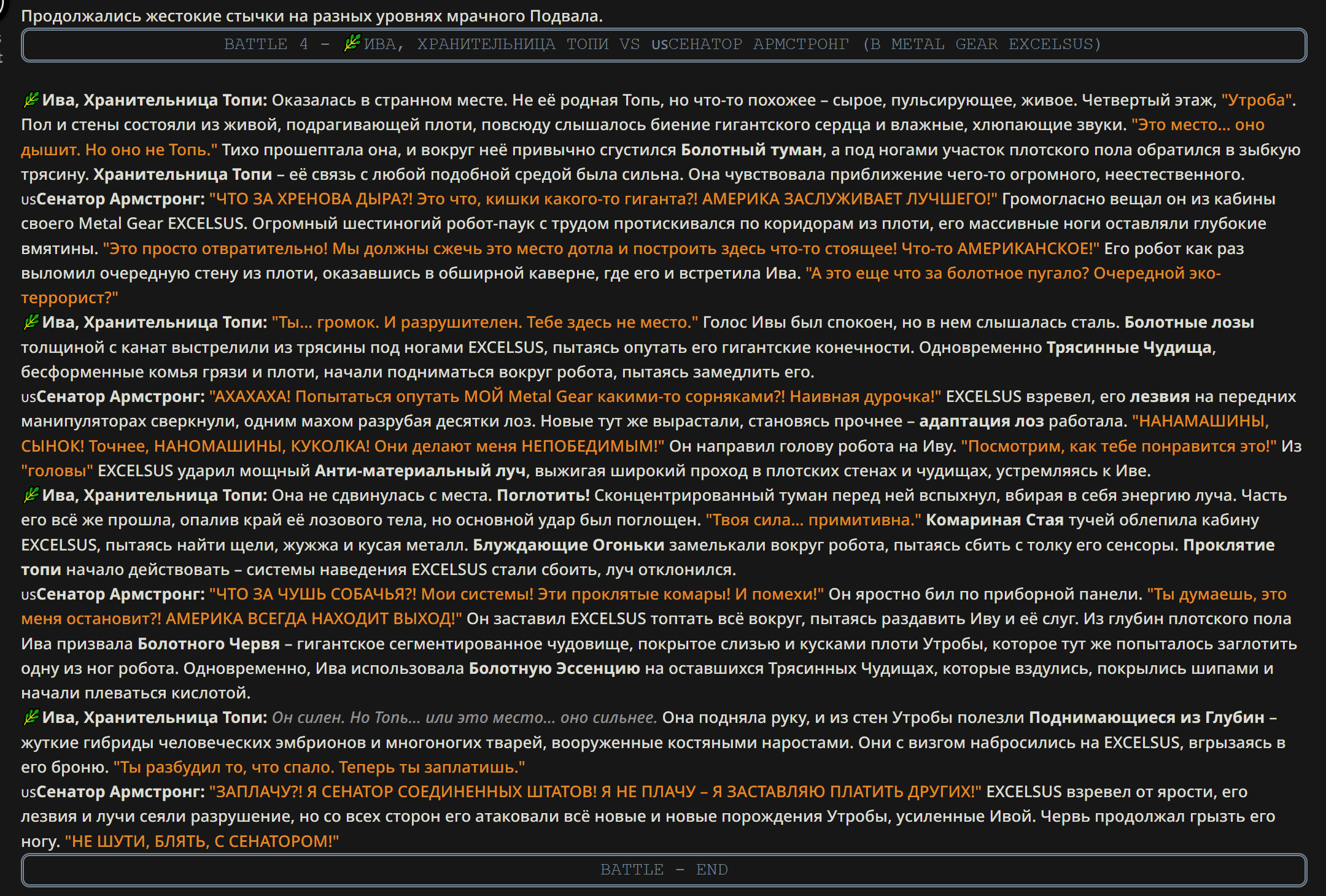Click the orange quote 'Тебе здесь не место.'
Image resolution: width=1326 pixels, height=896 pixels.
coord(612,322)
